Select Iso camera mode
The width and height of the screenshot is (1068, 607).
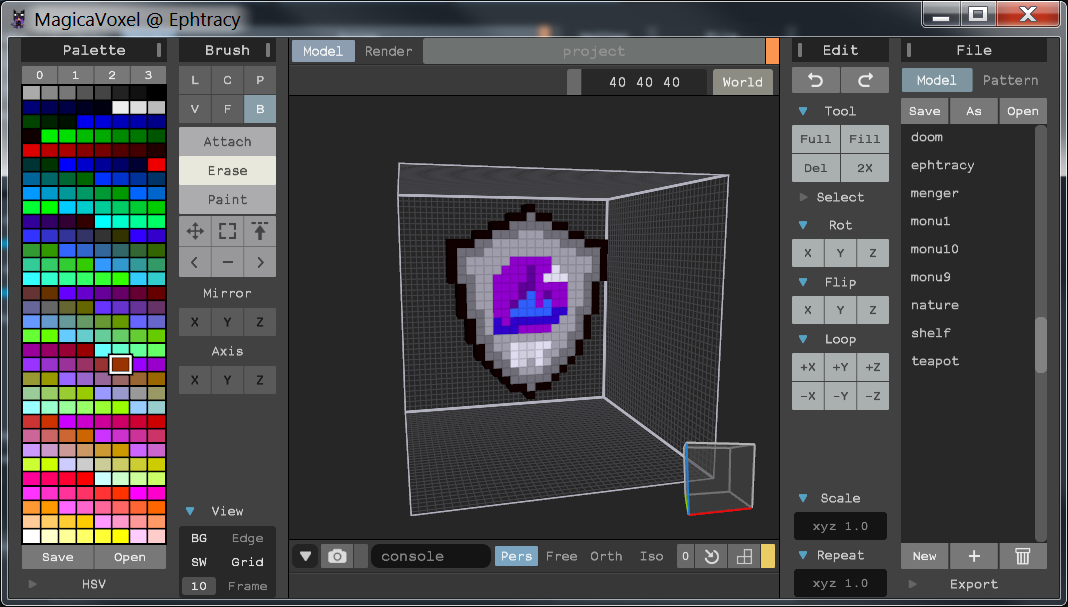pyautogui.click(x=651, y=557)
